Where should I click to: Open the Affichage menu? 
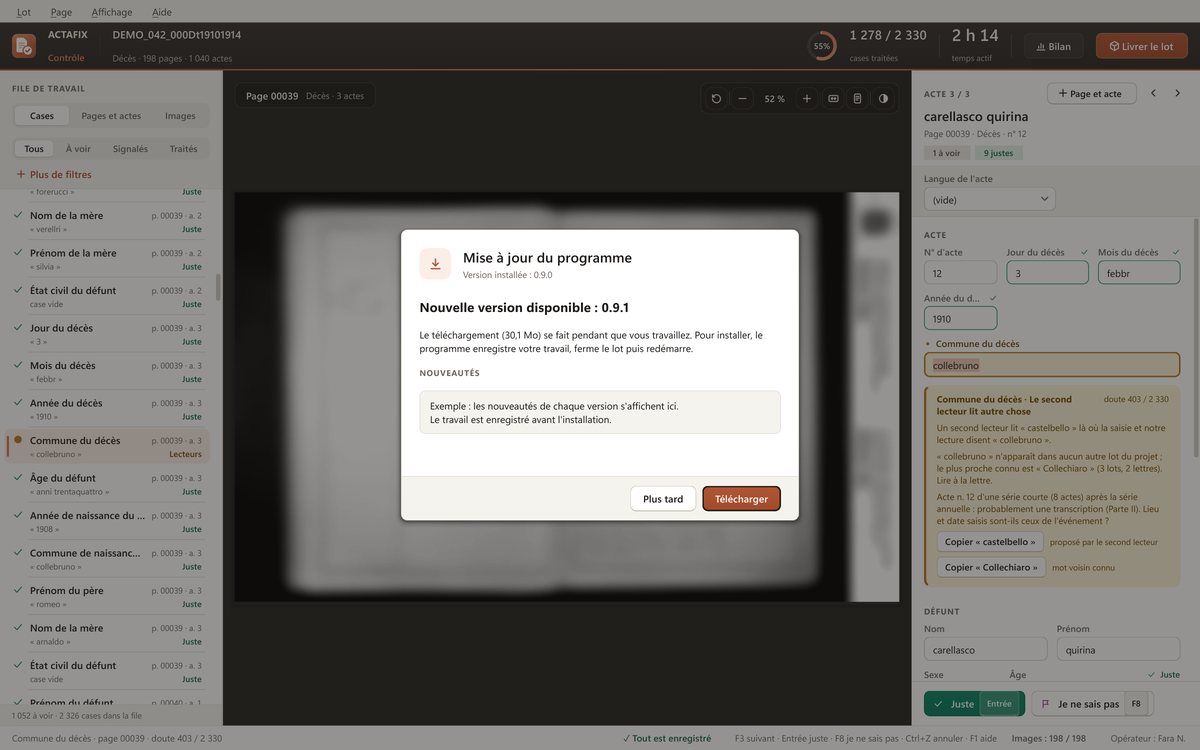coord(112,12)
